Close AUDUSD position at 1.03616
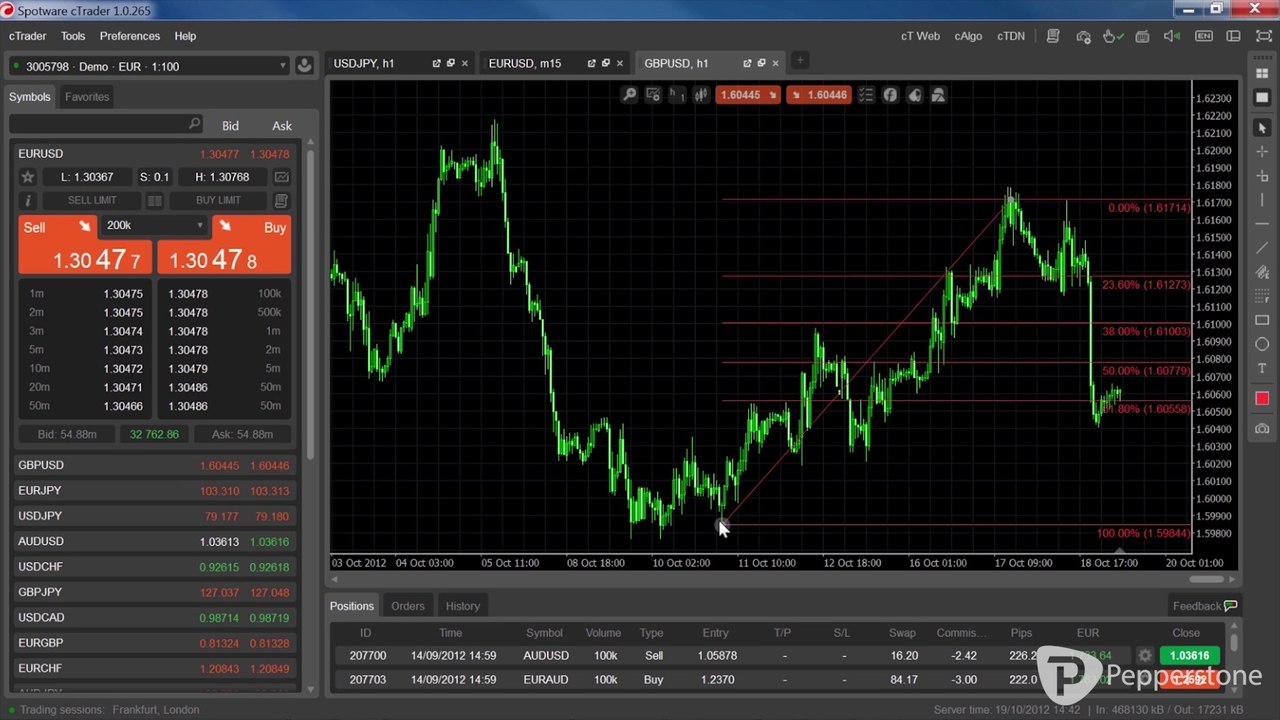The width and height of the screenshot is (1280, 720). click(x=1189, y=656)
